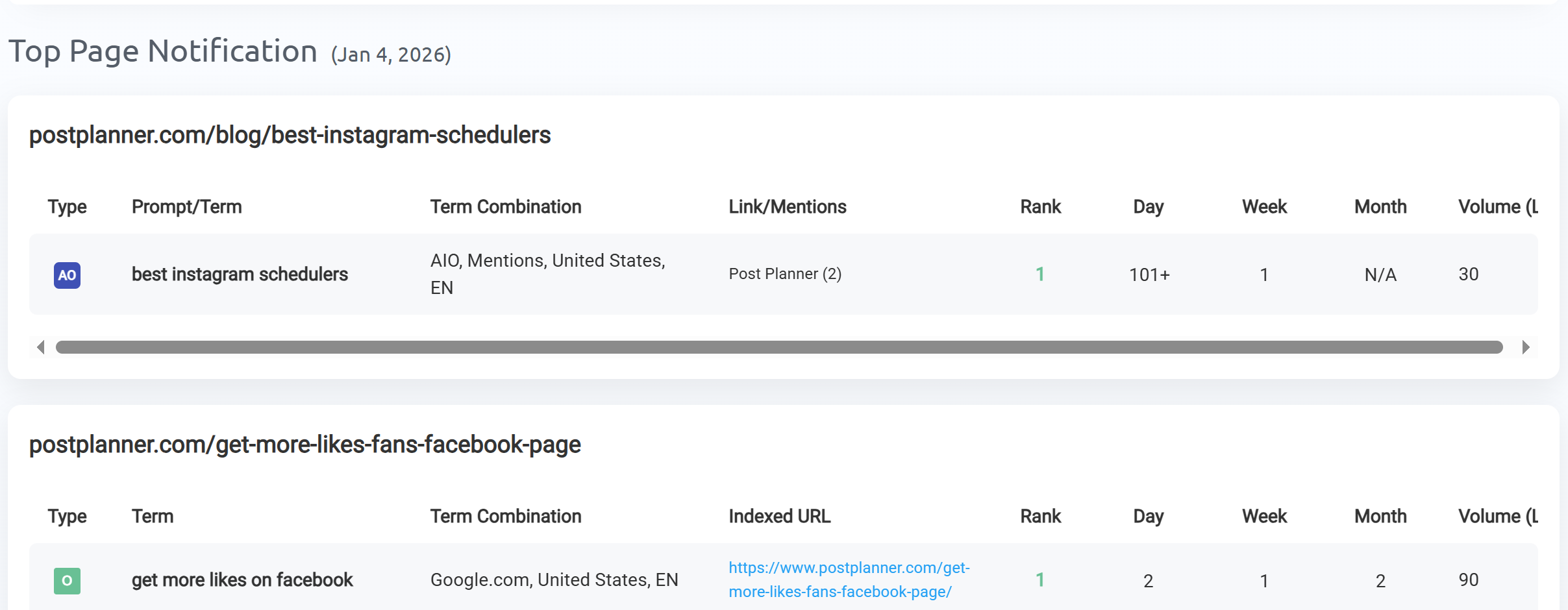1568x610 pixels.
Task: Click 'Link/Mentions' column header
Action: [788, 206]
